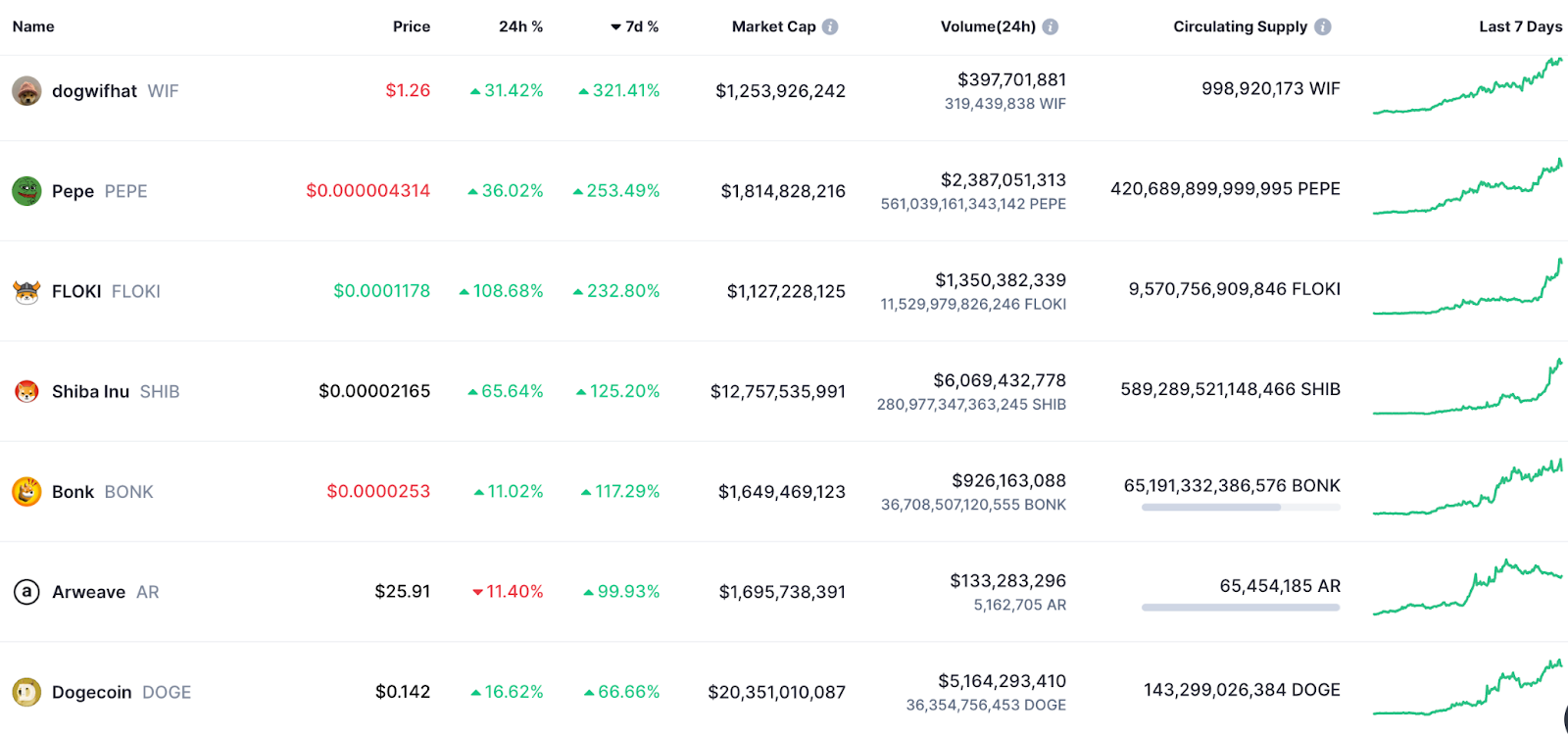Open Shiba Inu's 7-day price chart

[x=1467, y=386]
